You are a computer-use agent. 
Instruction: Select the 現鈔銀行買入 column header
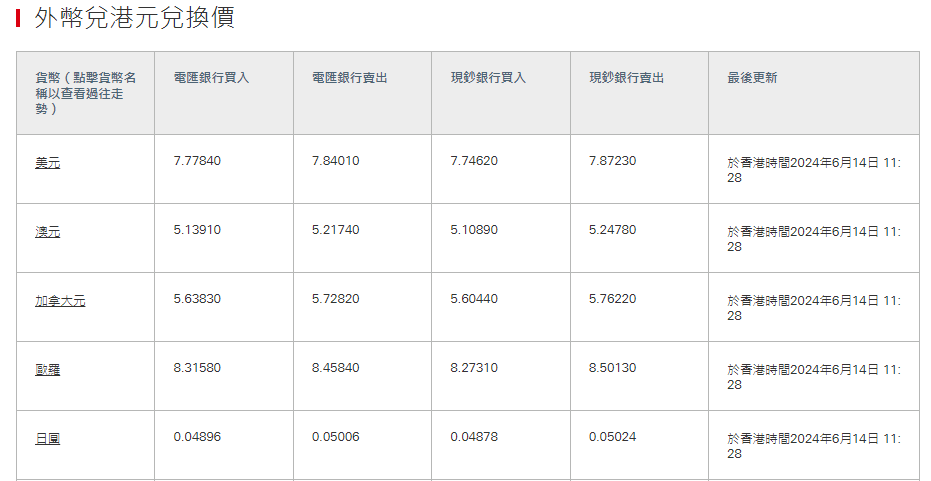(488, 78)
